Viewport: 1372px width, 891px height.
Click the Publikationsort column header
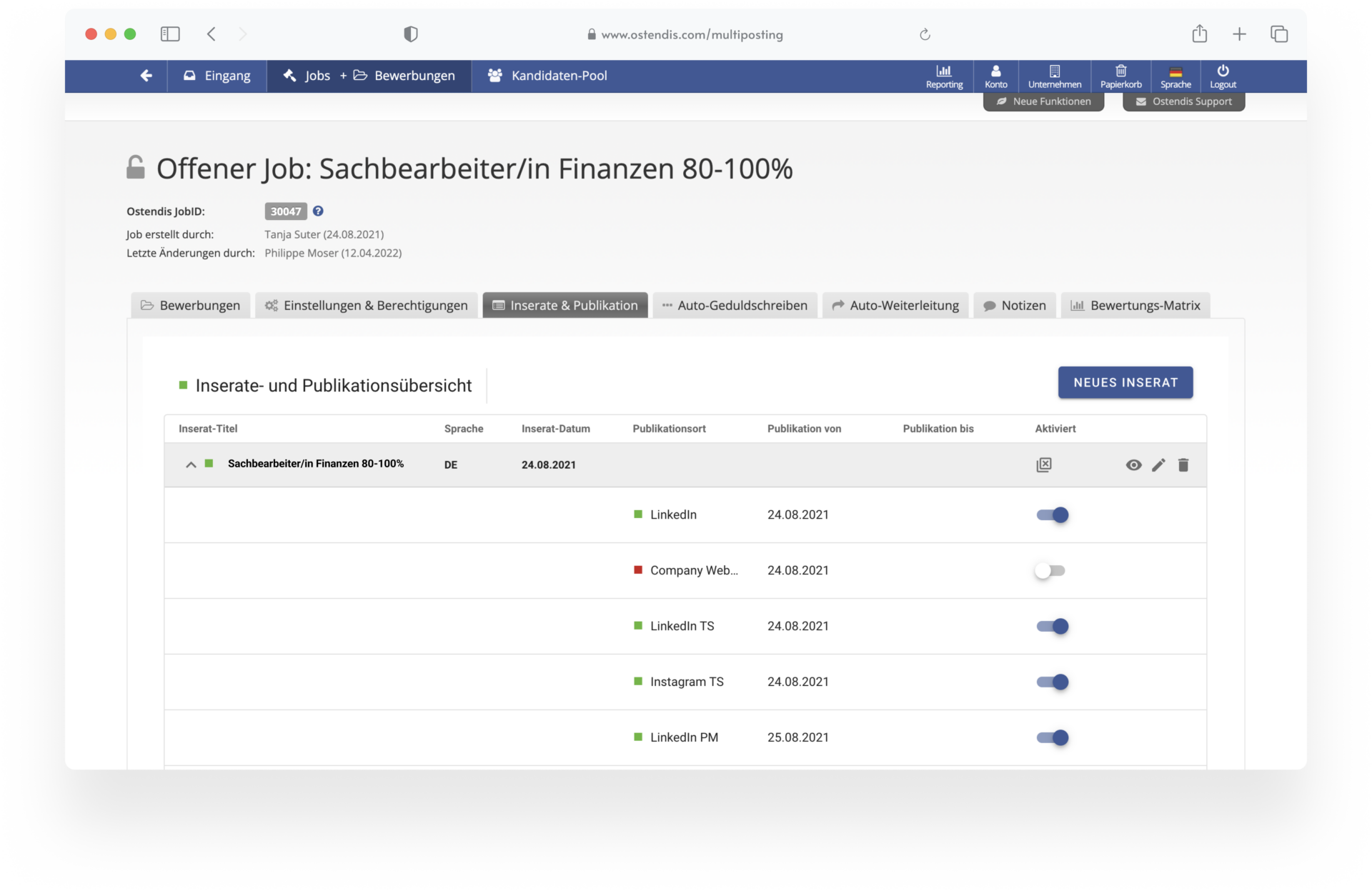click(669, 429)
